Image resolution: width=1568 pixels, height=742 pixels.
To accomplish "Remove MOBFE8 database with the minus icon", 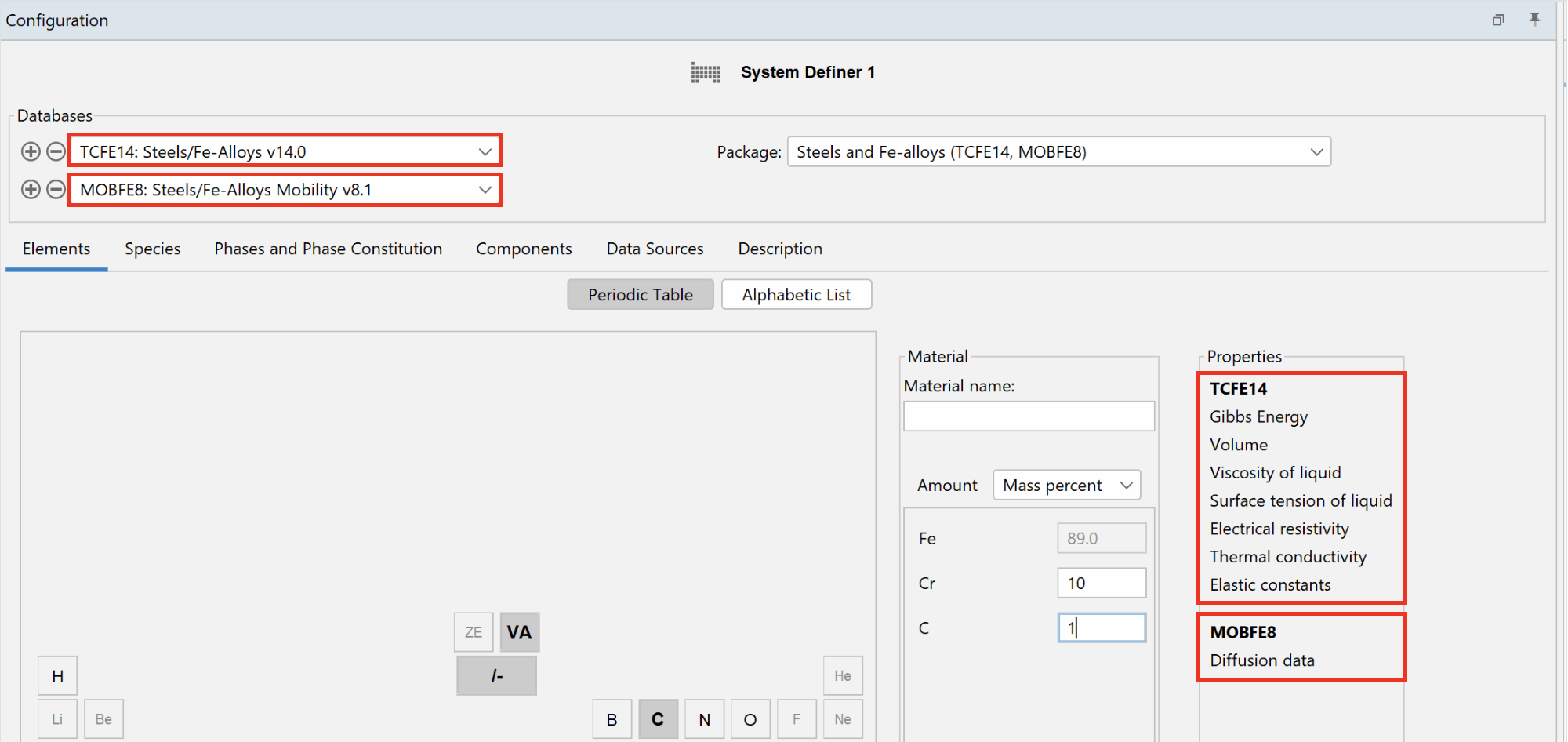I will (55, 189).
